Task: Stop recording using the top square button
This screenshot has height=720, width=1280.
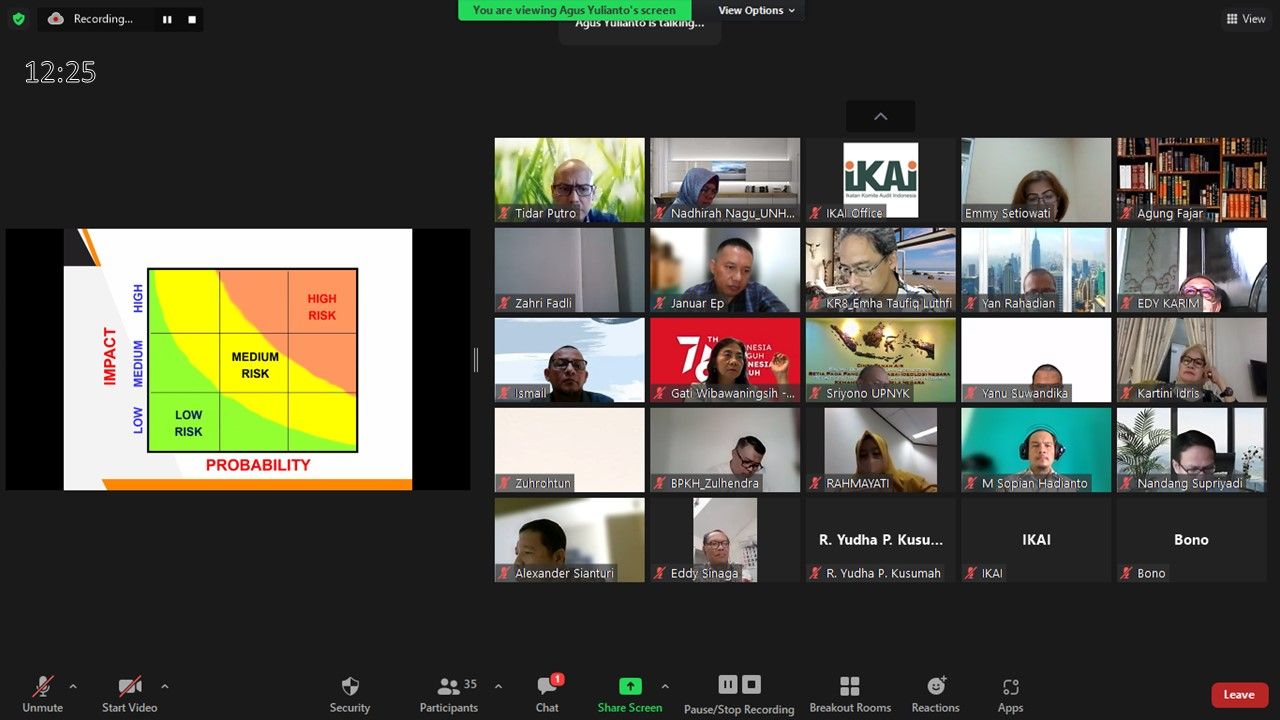Action: tap(192, 19)
